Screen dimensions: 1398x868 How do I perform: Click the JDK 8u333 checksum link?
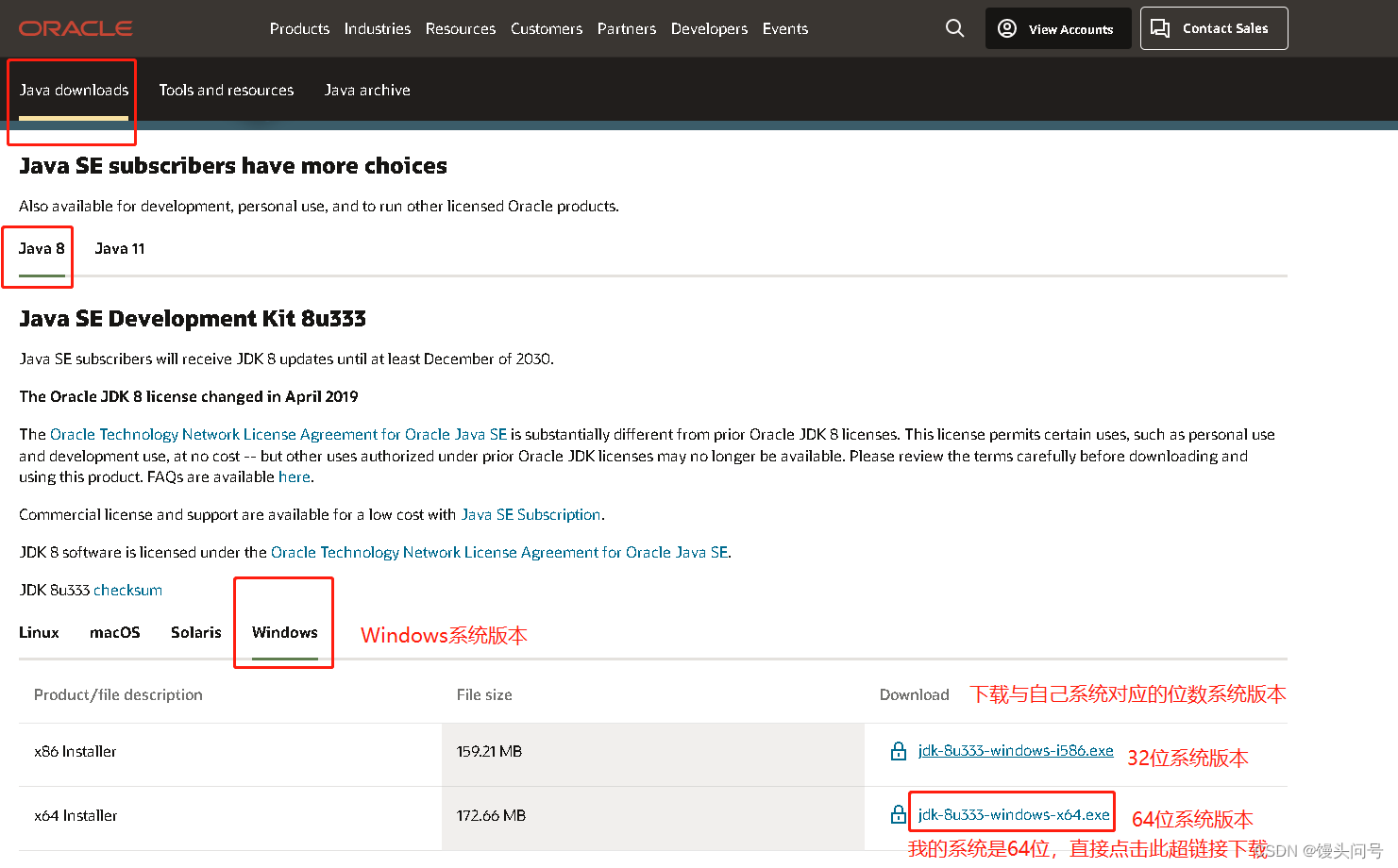click(127, 591)
